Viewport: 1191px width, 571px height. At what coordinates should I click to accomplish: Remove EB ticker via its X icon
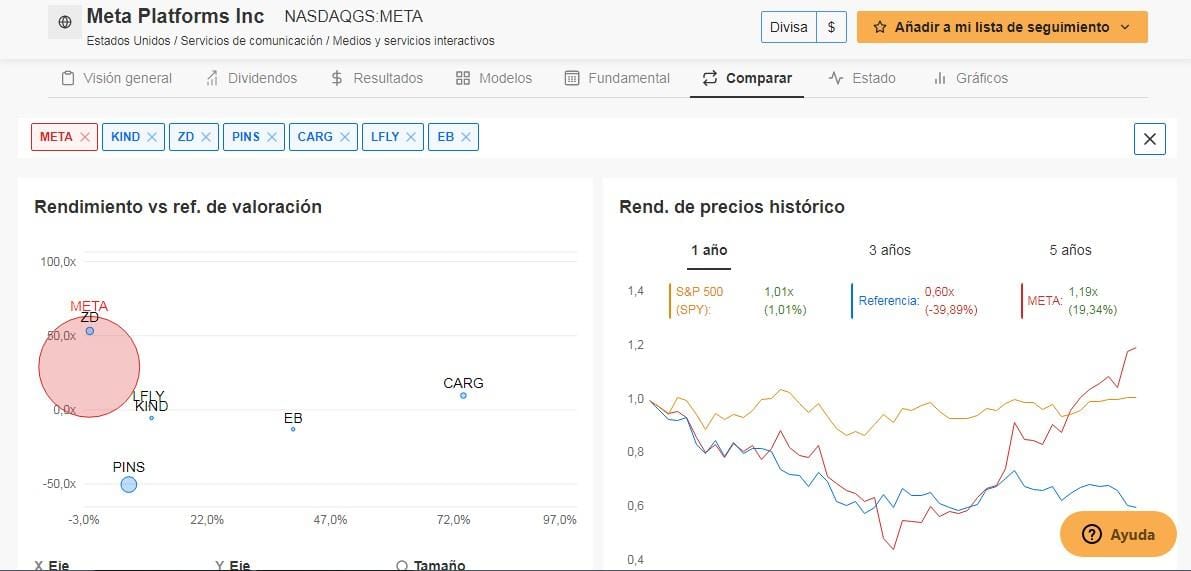point(466,137)
